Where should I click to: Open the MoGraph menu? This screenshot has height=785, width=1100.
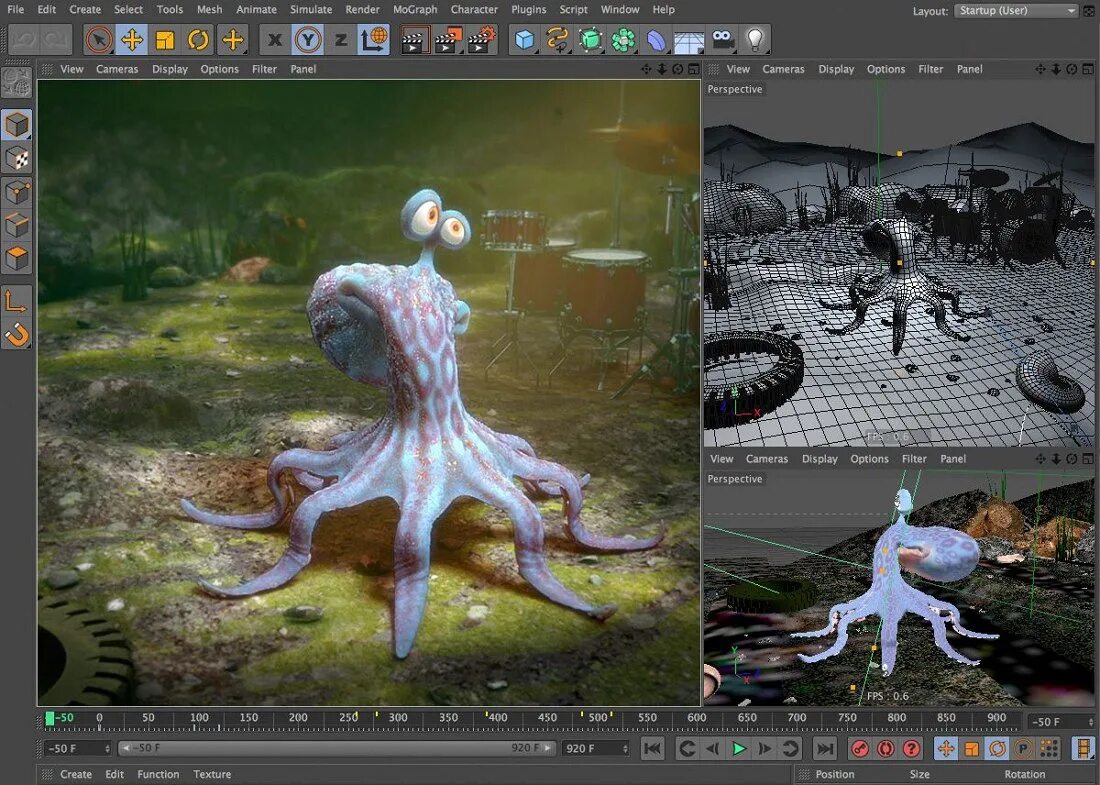pyautogui.click(x=415, y=9)
